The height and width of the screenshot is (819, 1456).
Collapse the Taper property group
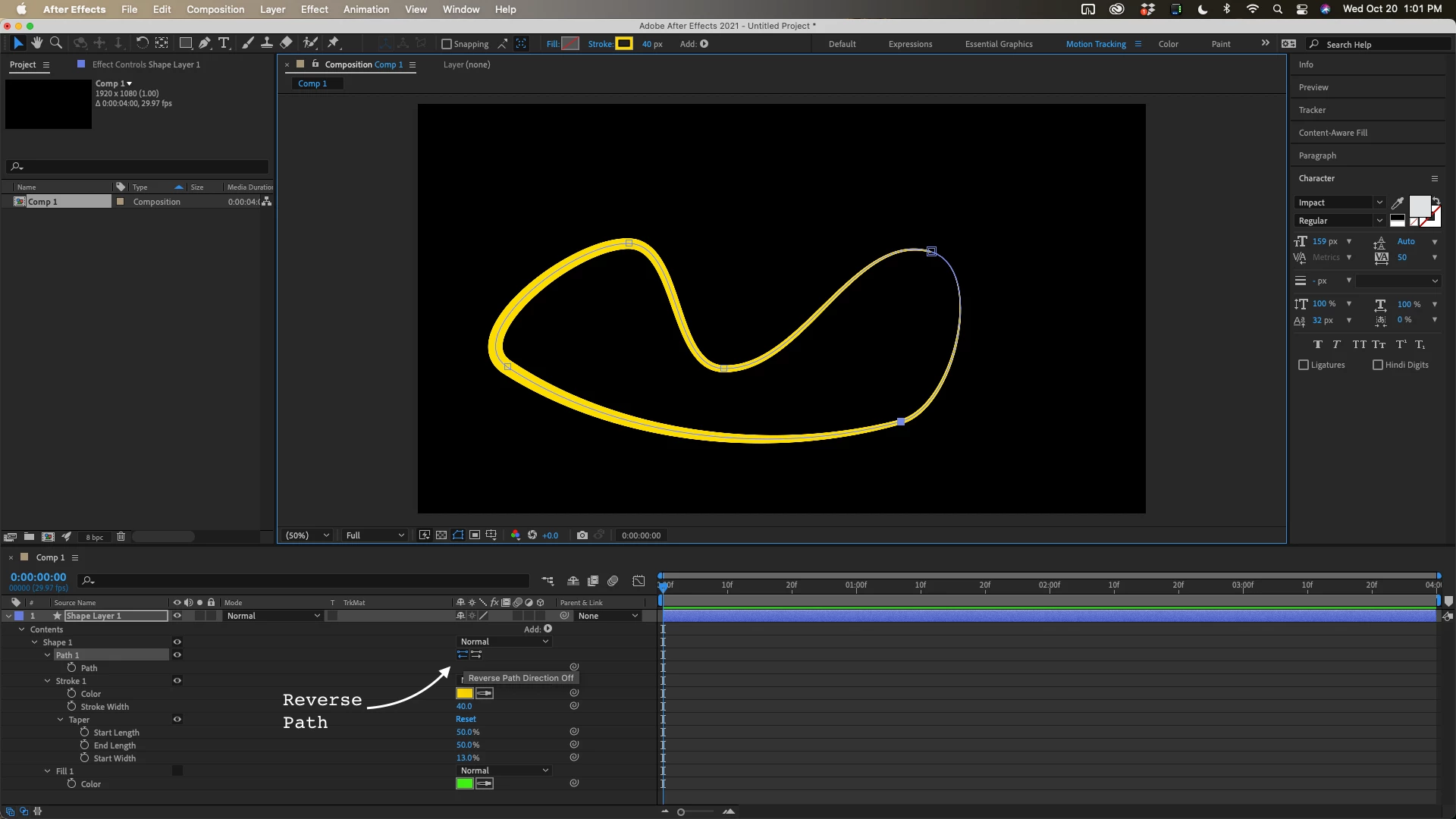click(x=61, y=720)
